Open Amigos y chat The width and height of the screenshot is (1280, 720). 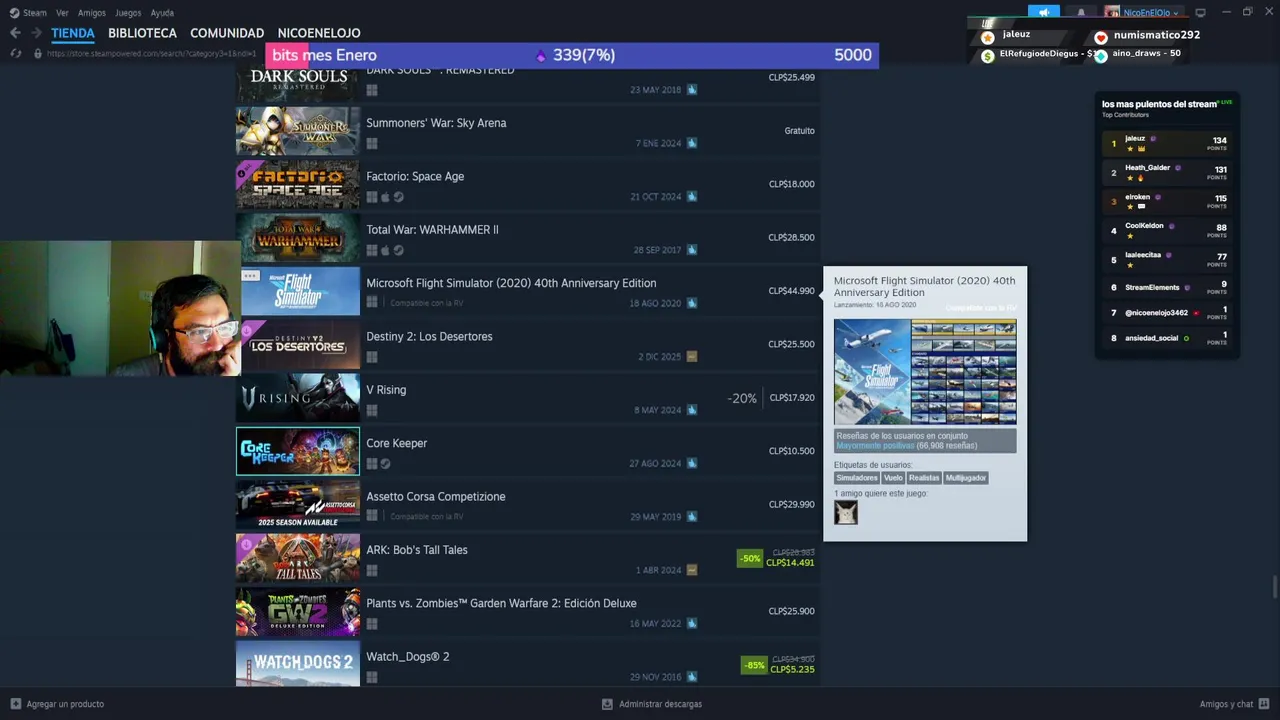point(1234,704)
